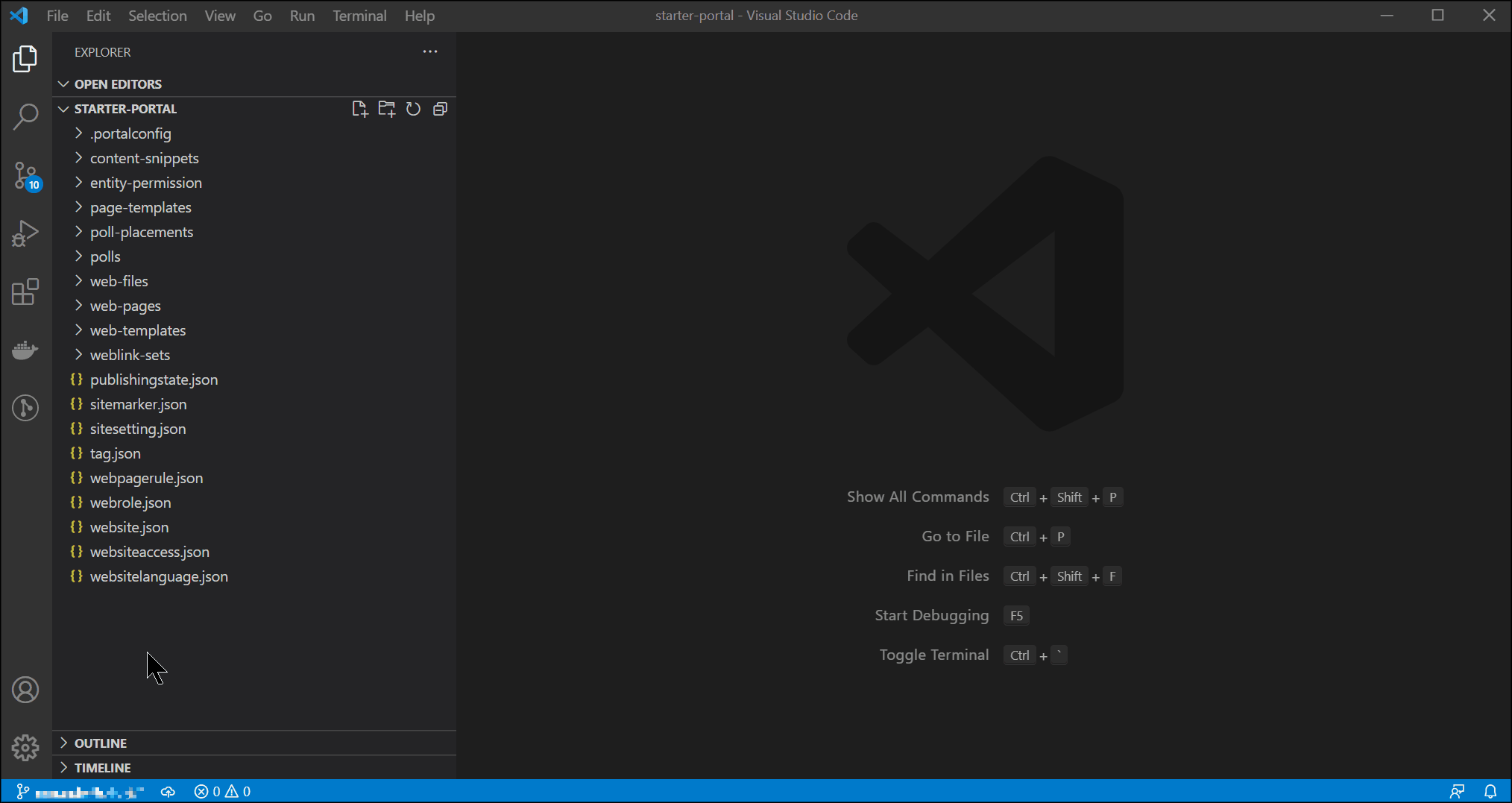This screenshot has width=1512, height=803.
Task: Refresh the explorer file tree
Action: 413,109
